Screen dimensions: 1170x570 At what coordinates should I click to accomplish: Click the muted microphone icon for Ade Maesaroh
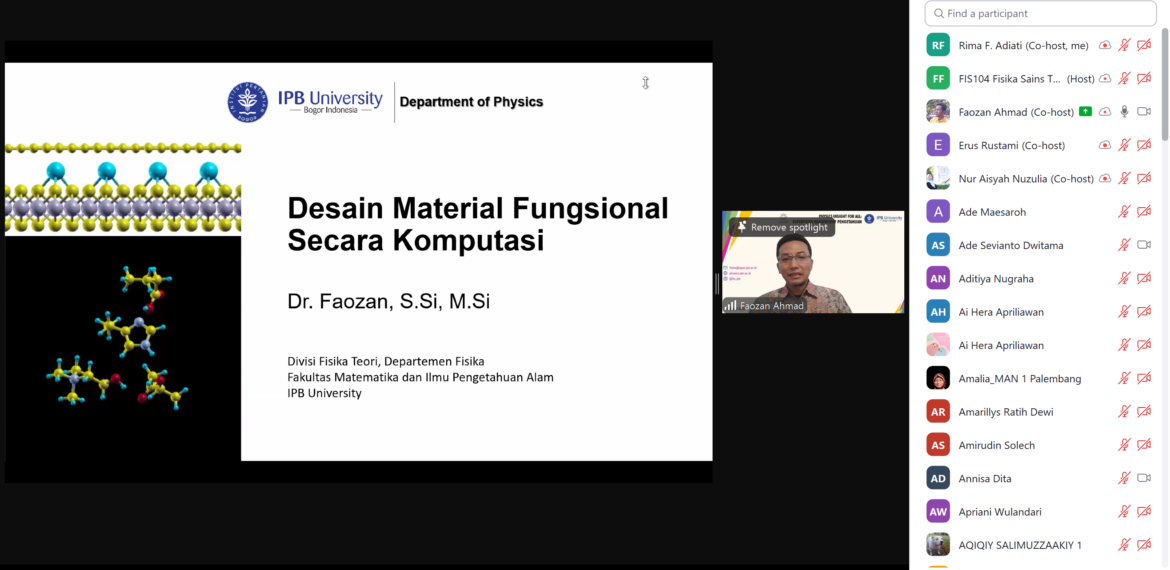click(1124, 212)
